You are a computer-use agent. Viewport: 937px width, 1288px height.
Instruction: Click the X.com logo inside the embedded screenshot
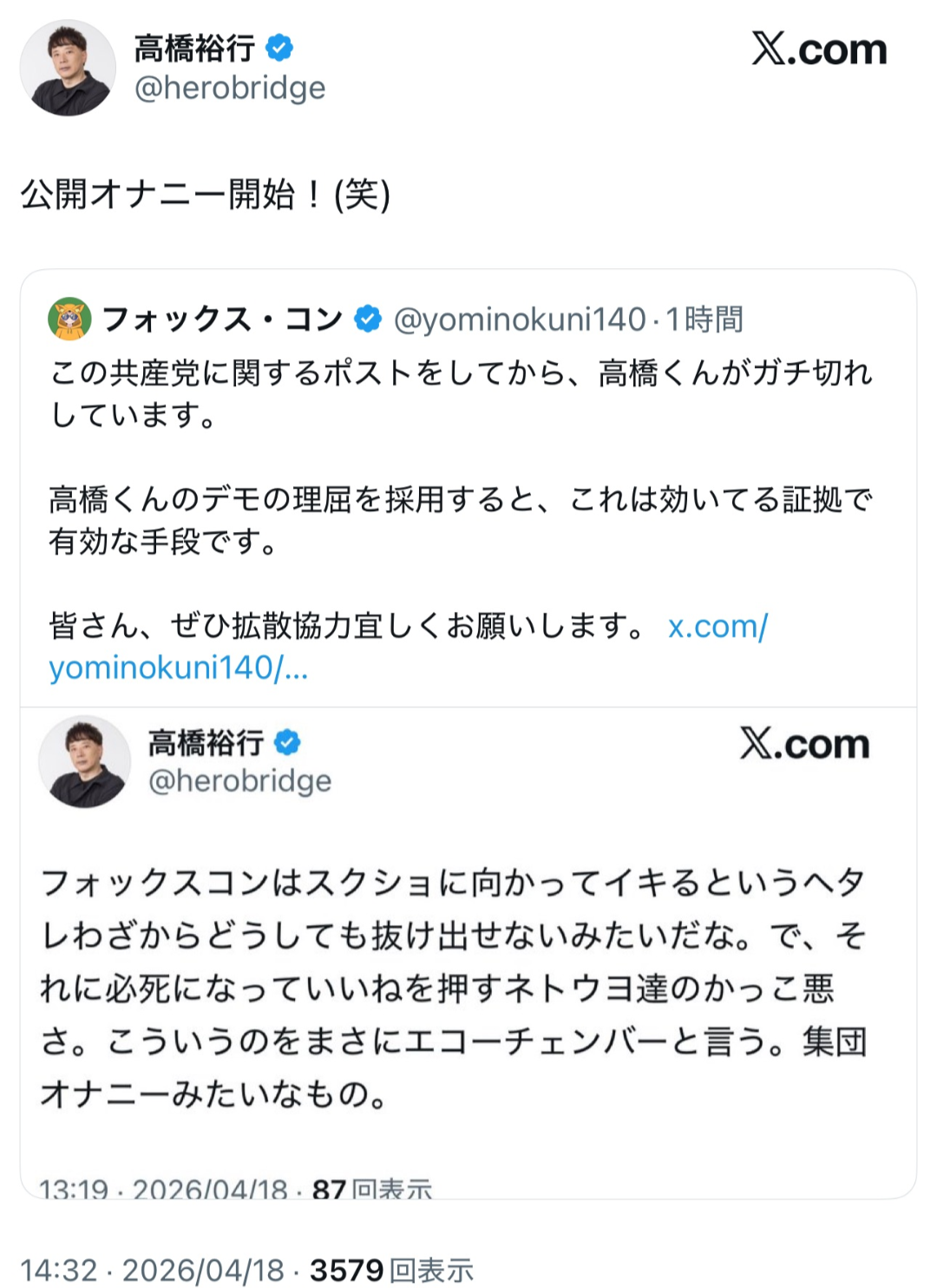pos(804,744)
